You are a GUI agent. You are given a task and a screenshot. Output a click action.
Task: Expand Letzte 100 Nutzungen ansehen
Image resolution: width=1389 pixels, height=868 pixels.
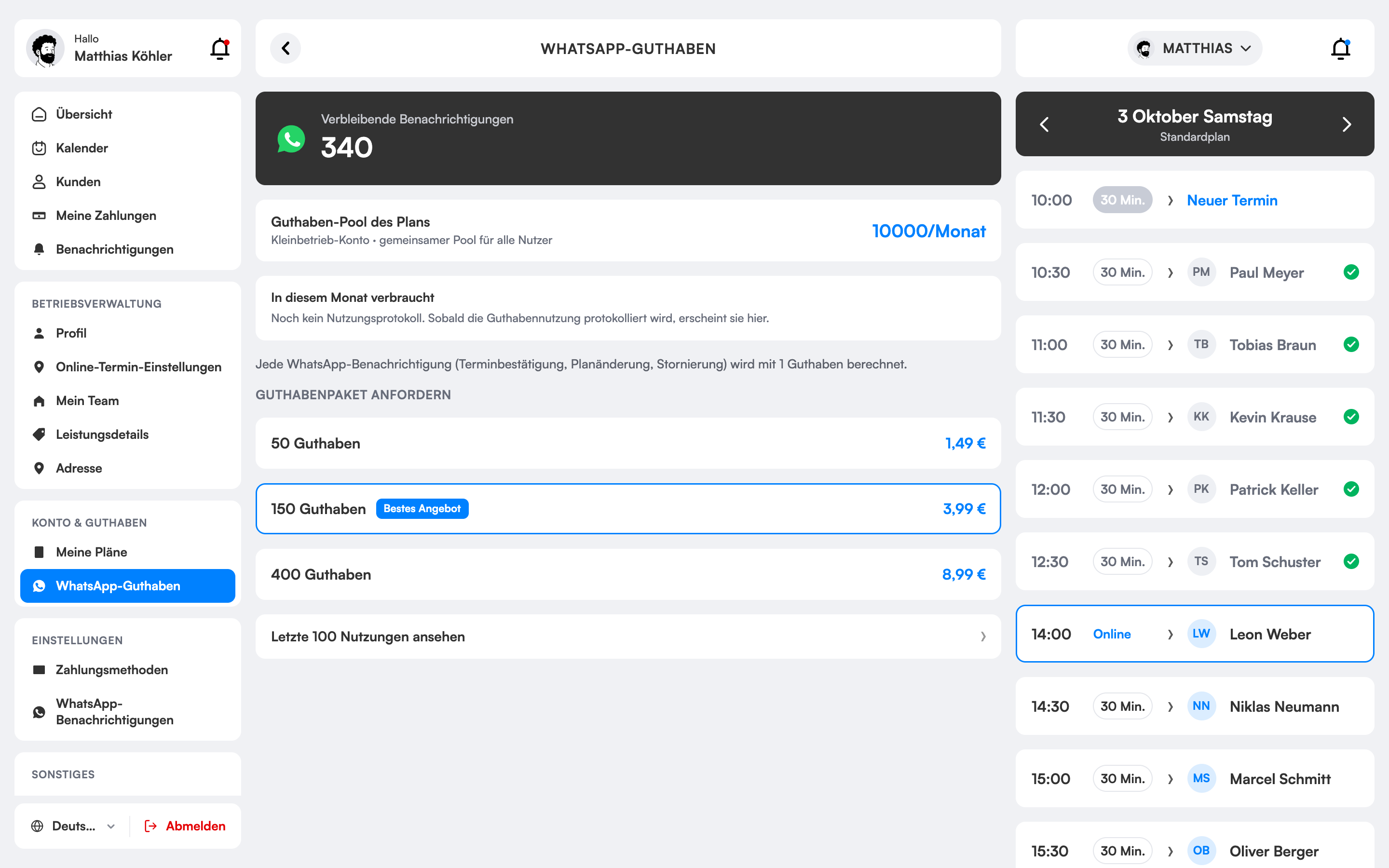(x=628, y=637)
